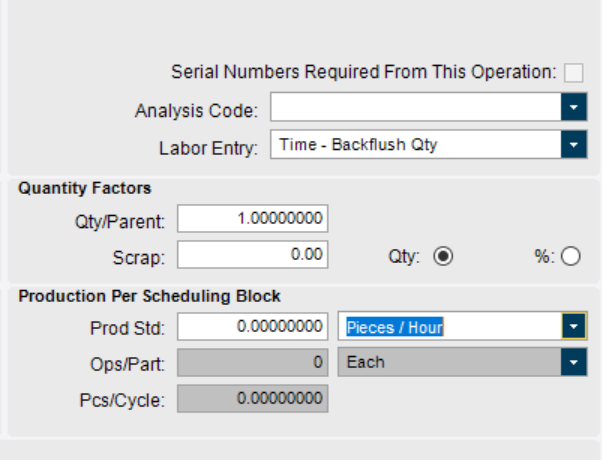Click the Time - Backflush Qty text box
The image size is (602, 460).
[x=414, y=145]
